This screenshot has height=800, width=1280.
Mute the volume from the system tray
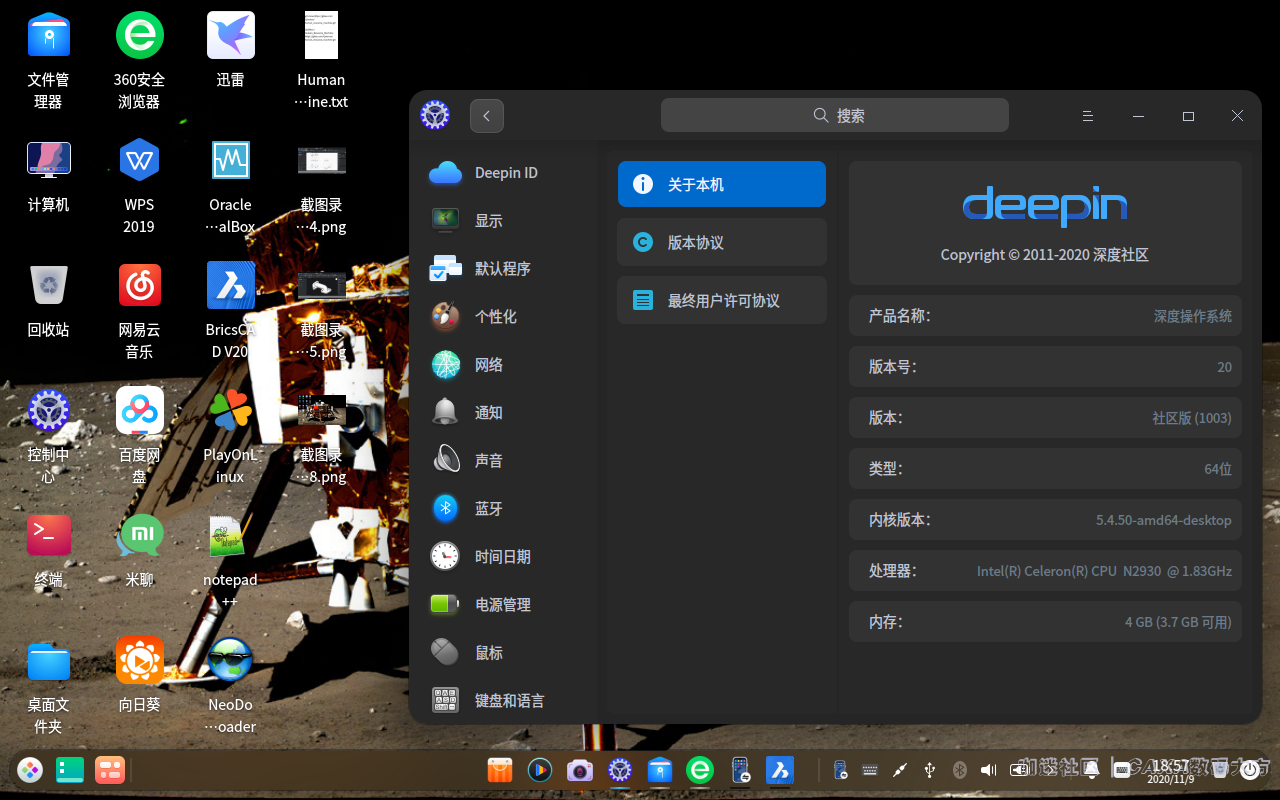(x=989, y=770)
